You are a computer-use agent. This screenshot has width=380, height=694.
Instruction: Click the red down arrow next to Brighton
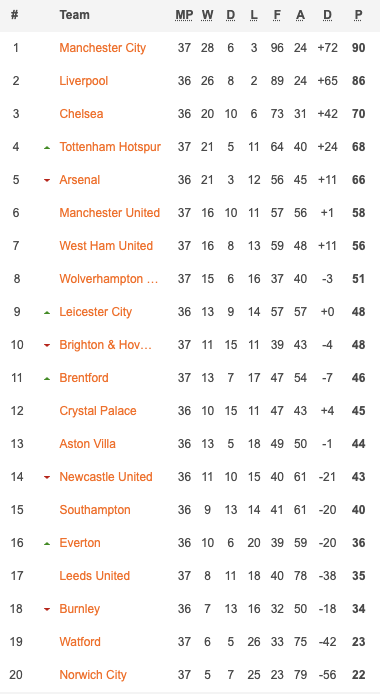(47, 346)
